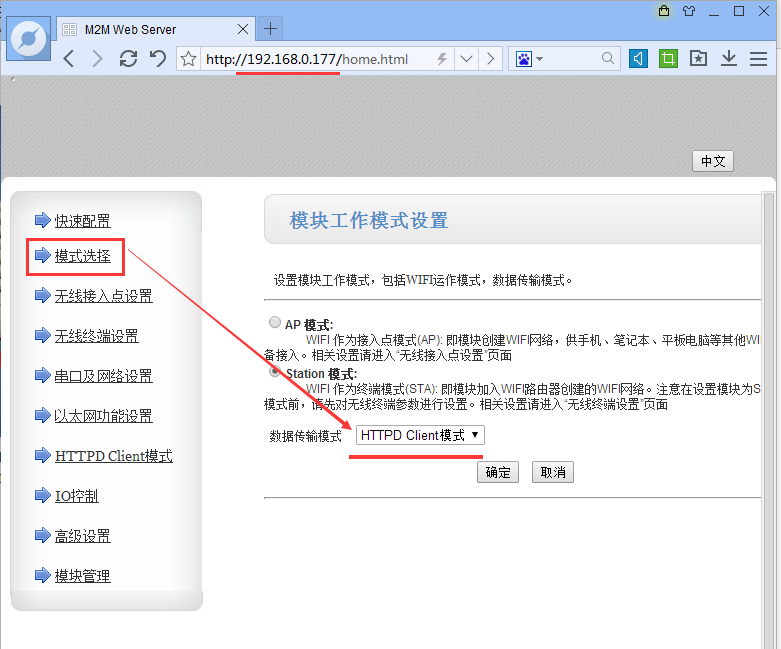This screenshot has width=781, height=649.
Task: Bookmark page with the star icon
Action: 188,59
